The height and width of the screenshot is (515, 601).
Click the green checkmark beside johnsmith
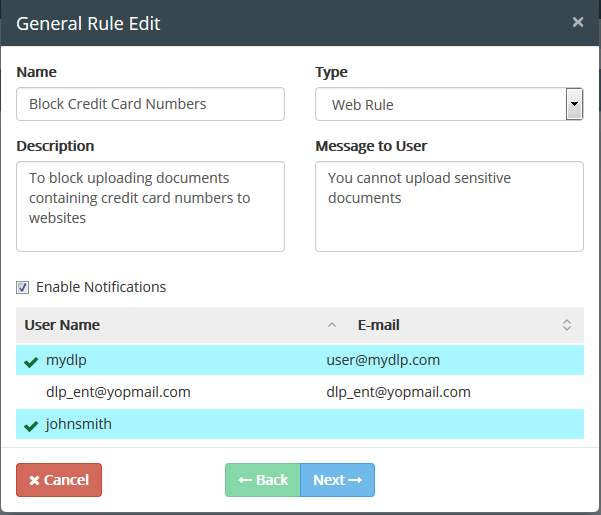[x=31, y=425]
